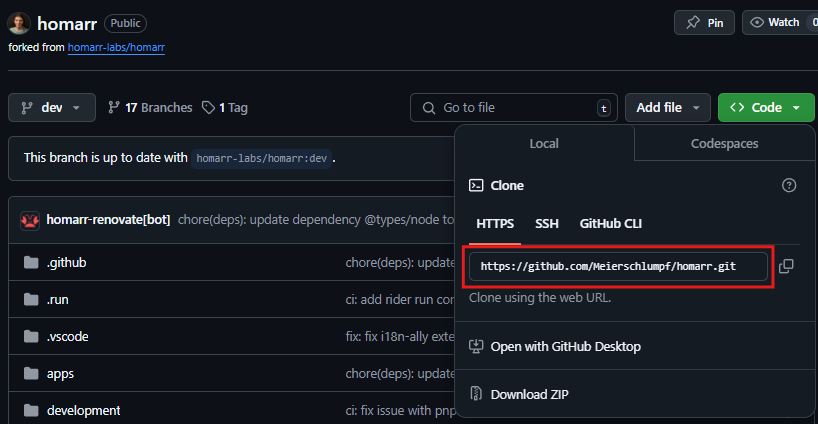This screenshot has width=818, height=424.
Task: Toggle the green Code dropdown button
Action: pos(765,107)
